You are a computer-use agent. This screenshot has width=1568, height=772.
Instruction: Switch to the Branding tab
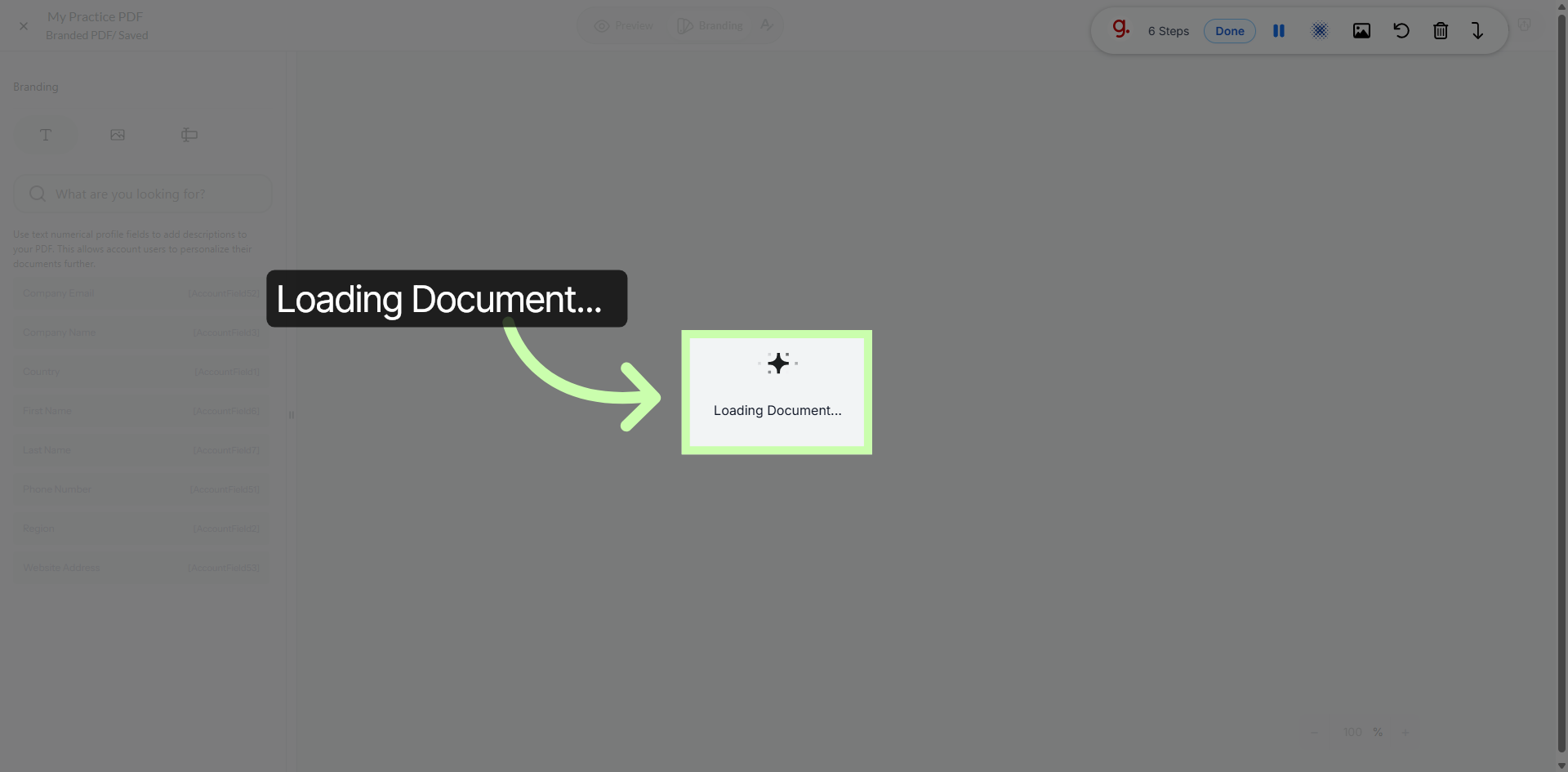710,25
